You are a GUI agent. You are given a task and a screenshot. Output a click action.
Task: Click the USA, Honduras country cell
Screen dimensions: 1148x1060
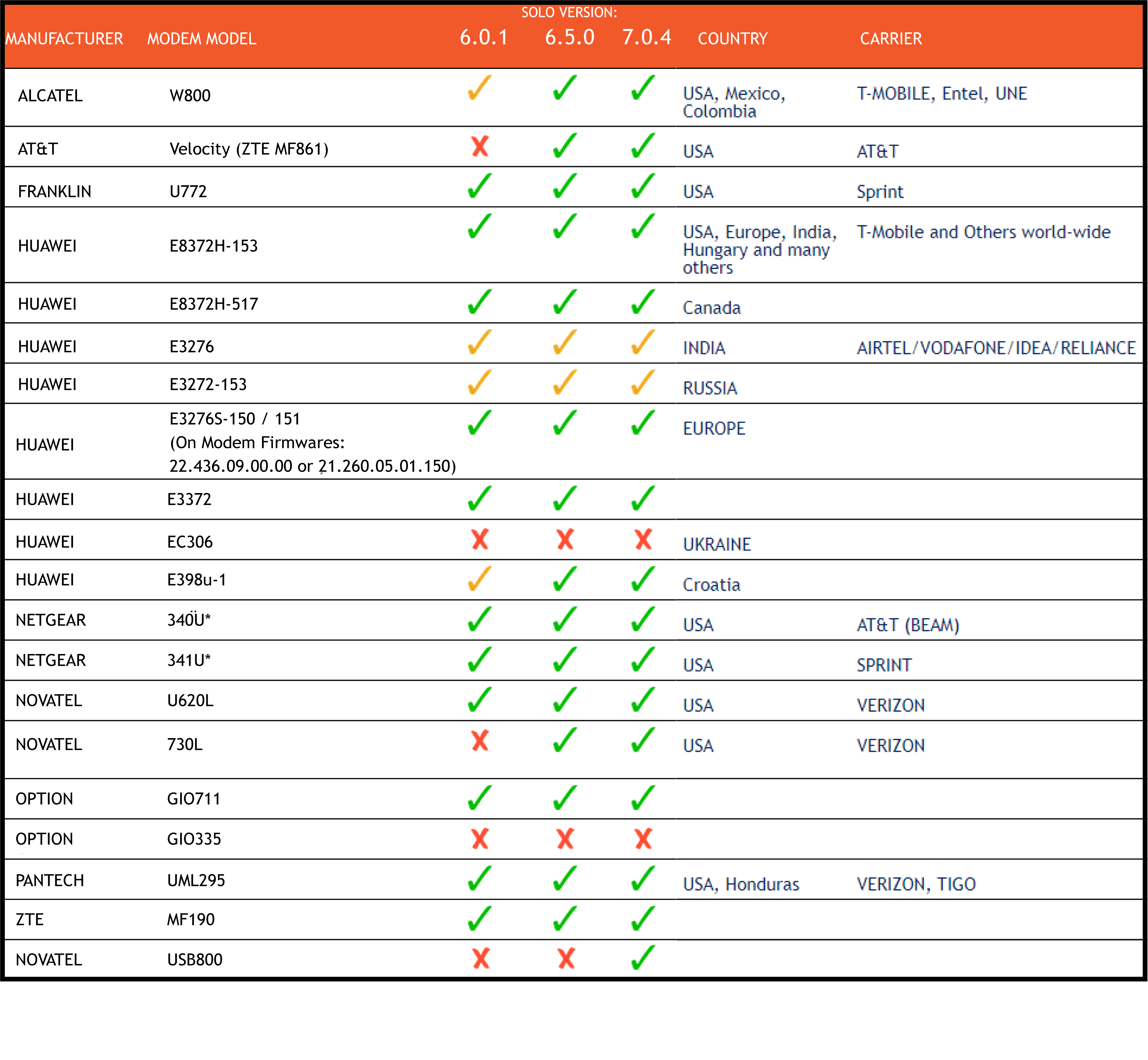pyautogui.click(x=741, y=884)
